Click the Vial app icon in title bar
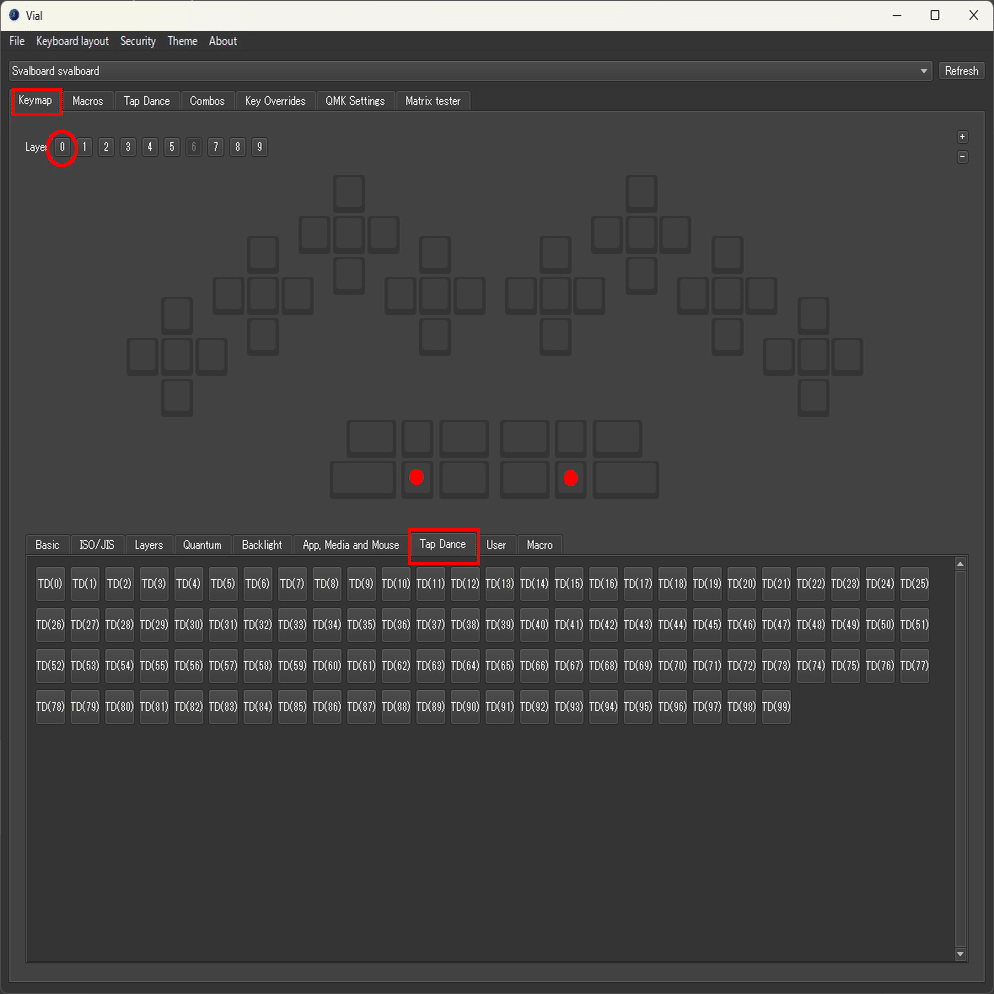The height and width of the screenshot is (994, 994). [14, 15]
